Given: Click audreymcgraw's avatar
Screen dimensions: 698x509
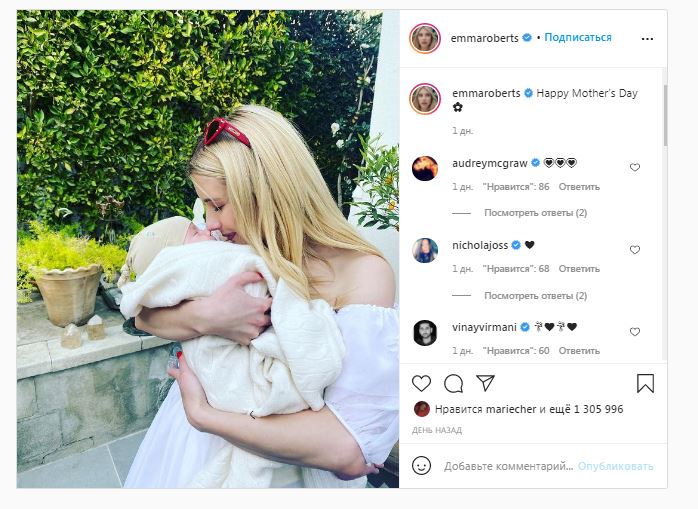Looking at the screenshot, I should point(425,168).
